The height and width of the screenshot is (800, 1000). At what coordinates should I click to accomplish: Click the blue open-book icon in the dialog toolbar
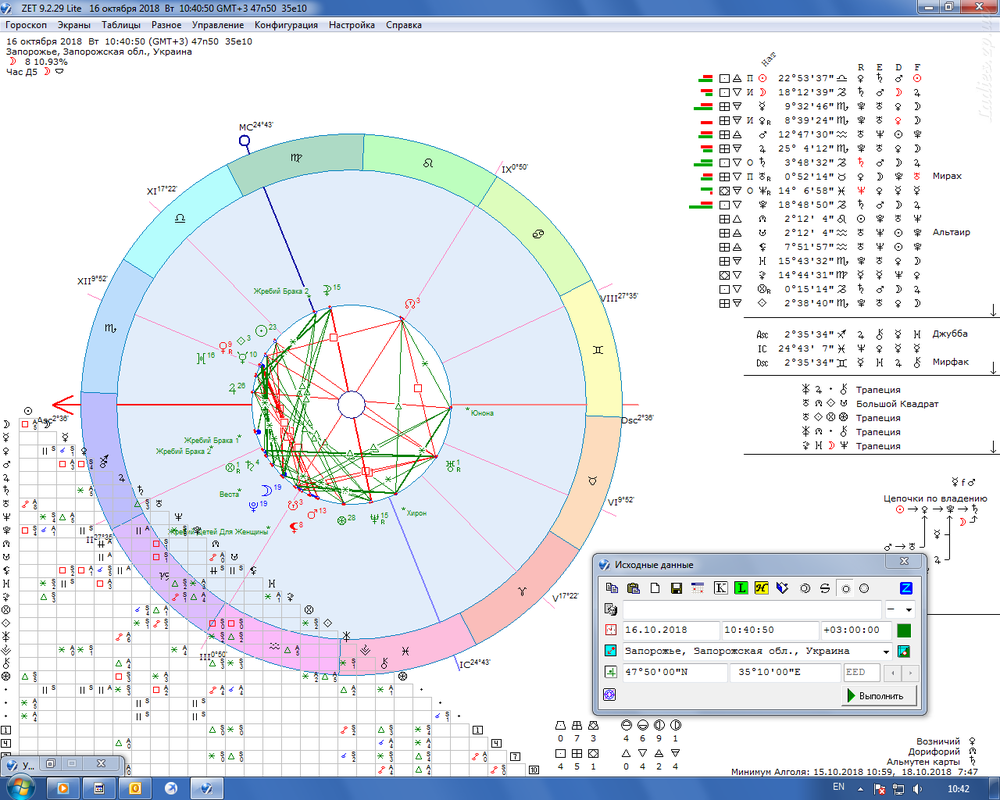point(783,588)
